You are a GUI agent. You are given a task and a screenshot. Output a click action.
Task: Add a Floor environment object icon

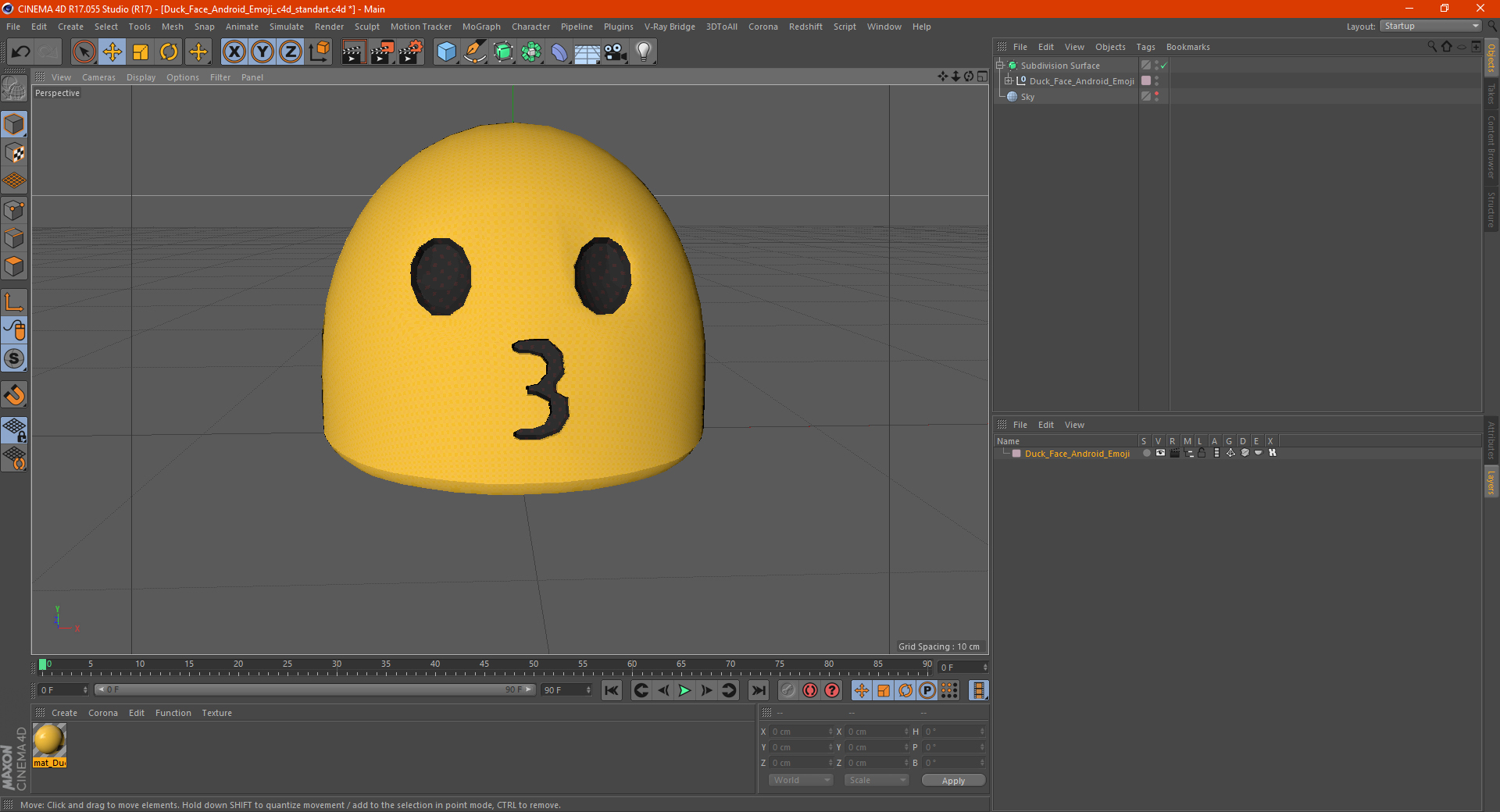pos(587,52)
